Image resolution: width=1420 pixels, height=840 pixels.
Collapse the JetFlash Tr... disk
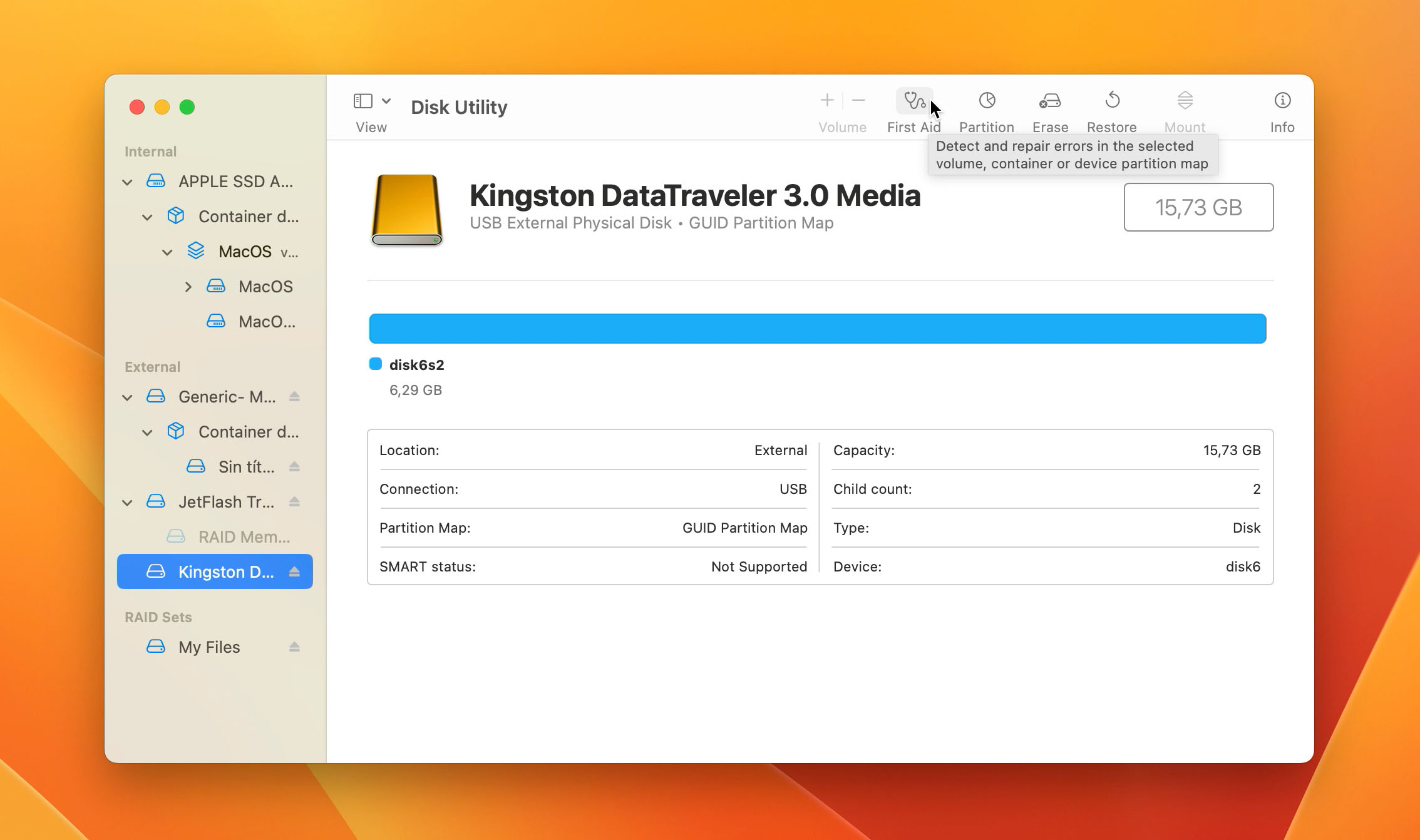[127, 503]
